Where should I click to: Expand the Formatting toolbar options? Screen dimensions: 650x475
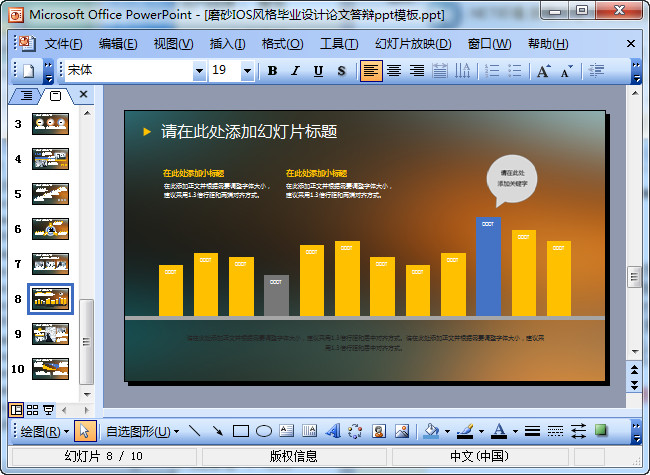tap(636, 71)
